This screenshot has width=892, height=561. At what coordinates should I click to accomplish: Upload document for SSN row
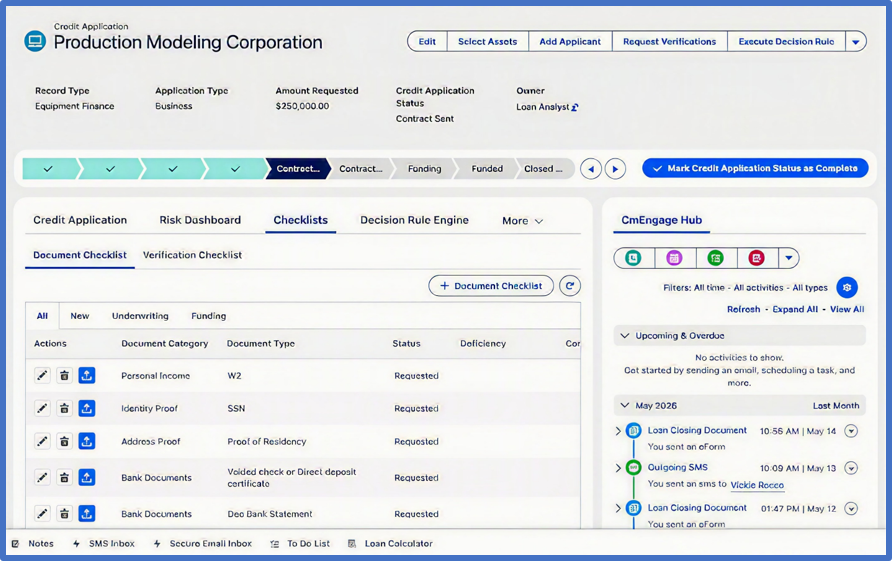tap(86, 409)
